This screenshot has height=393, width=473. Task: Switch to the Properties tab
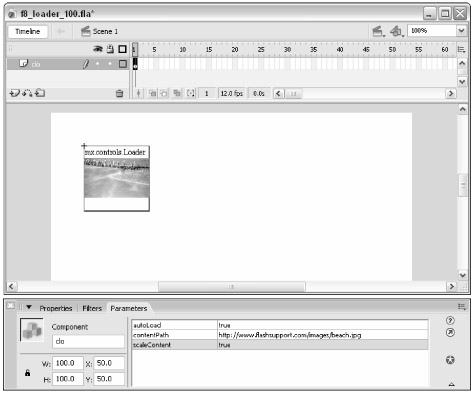[56, 308]
